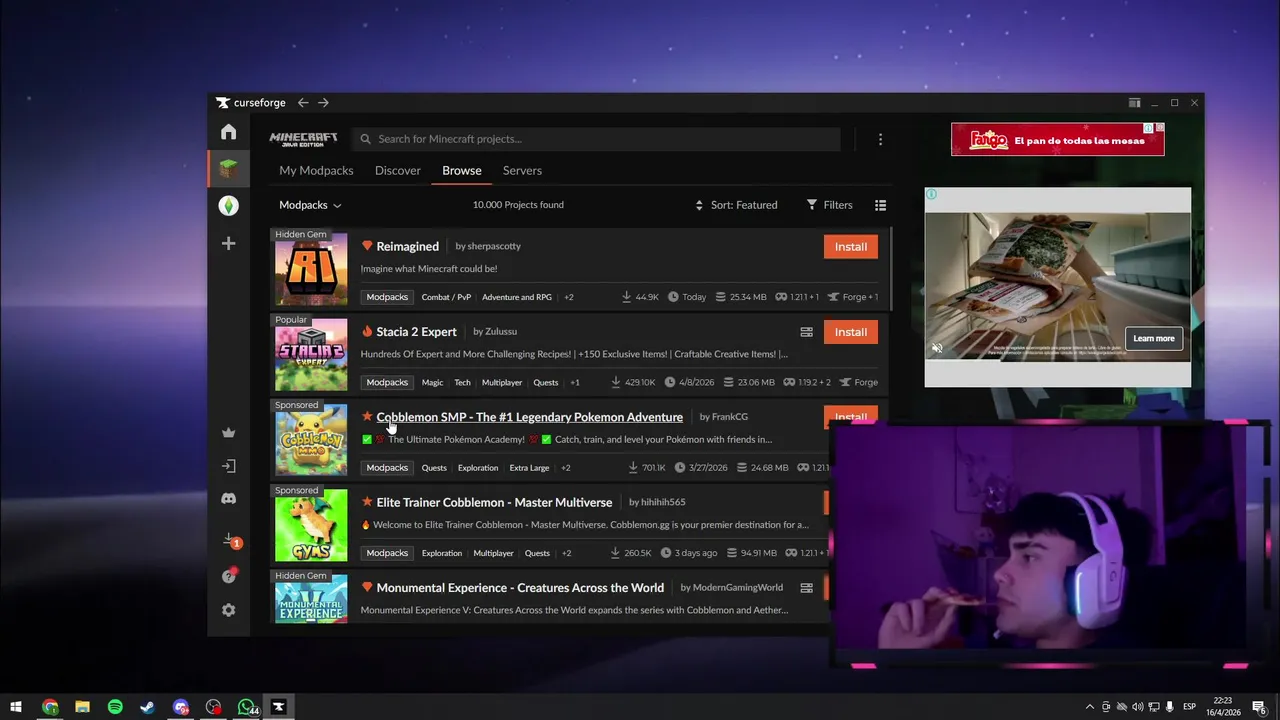
Task: Open the Windows Start menu
Action: click(16, 707)
